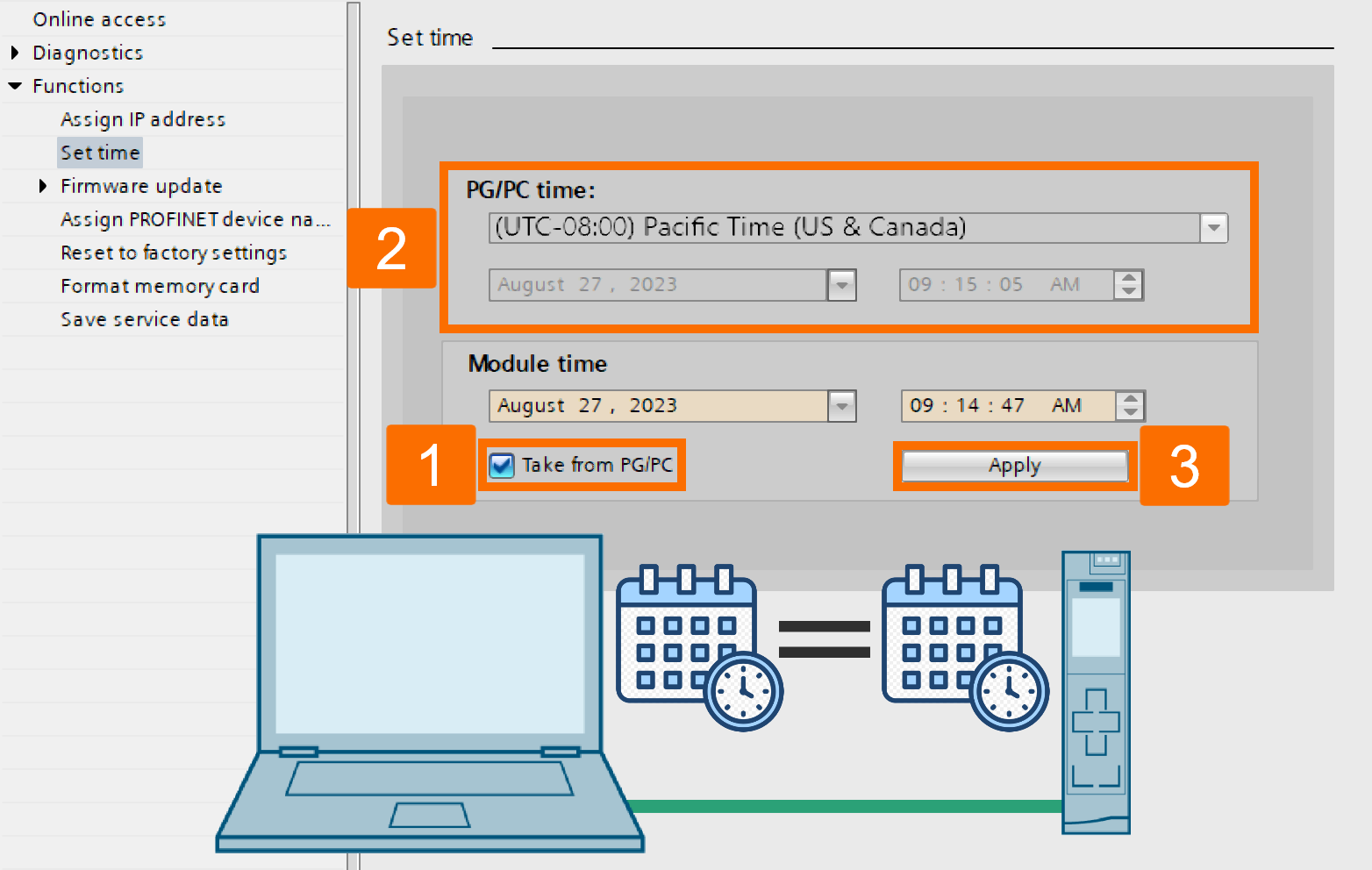Enable the "Take from PG/PC" checkbox
Viewport: 1372px width, 870px height.
click(x=501, y=466)
